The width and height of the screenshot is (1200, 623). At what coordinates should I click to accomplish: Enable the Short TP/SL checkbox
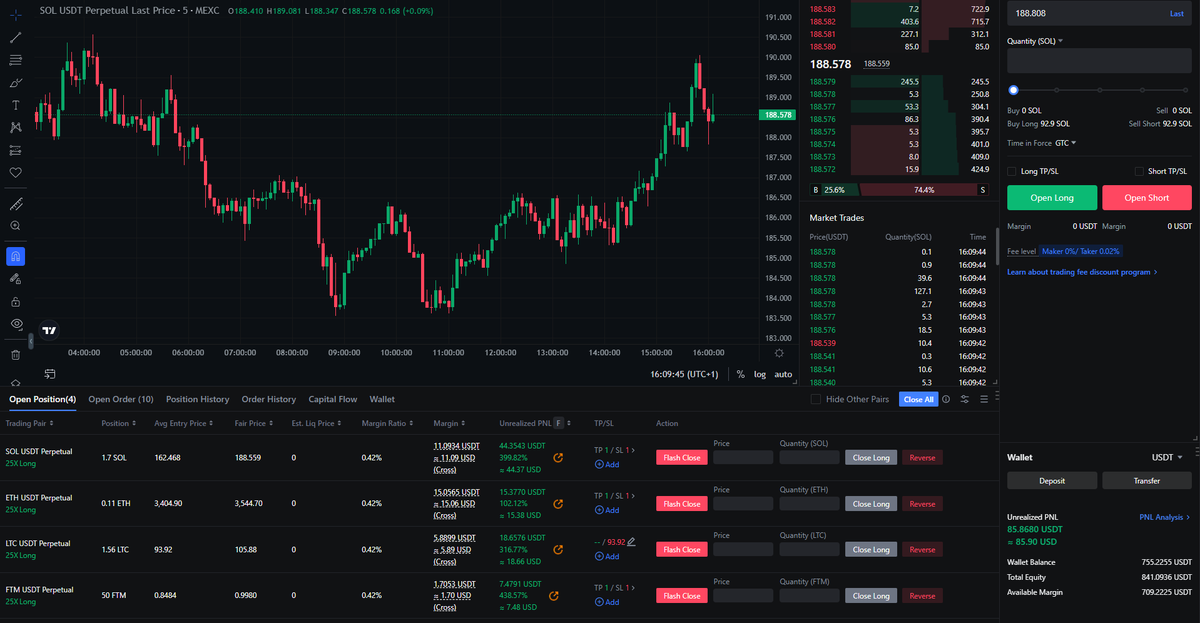pos(1140,171)
